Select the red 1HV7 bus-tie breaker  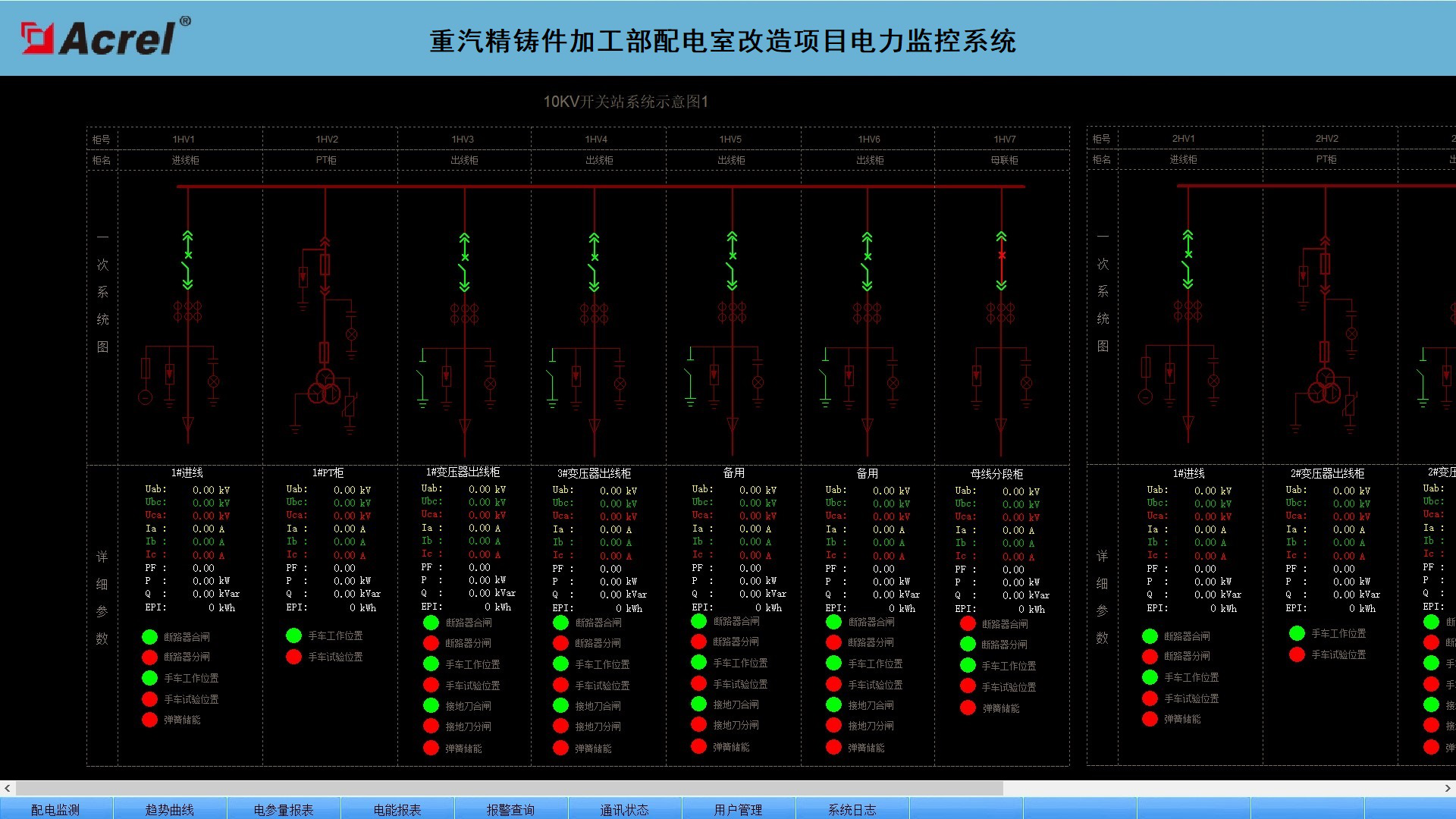(x=1001, y=260)
